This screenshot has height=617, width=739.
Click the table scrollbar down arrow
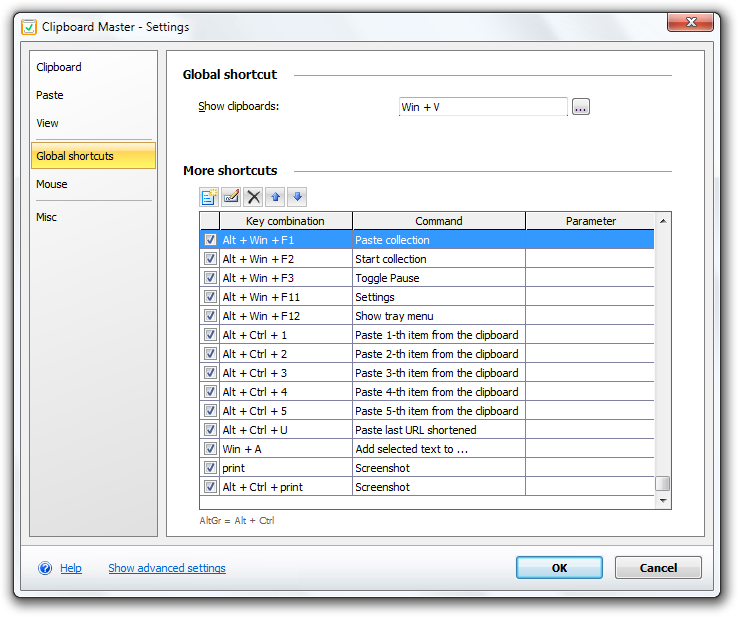point(663,501)
